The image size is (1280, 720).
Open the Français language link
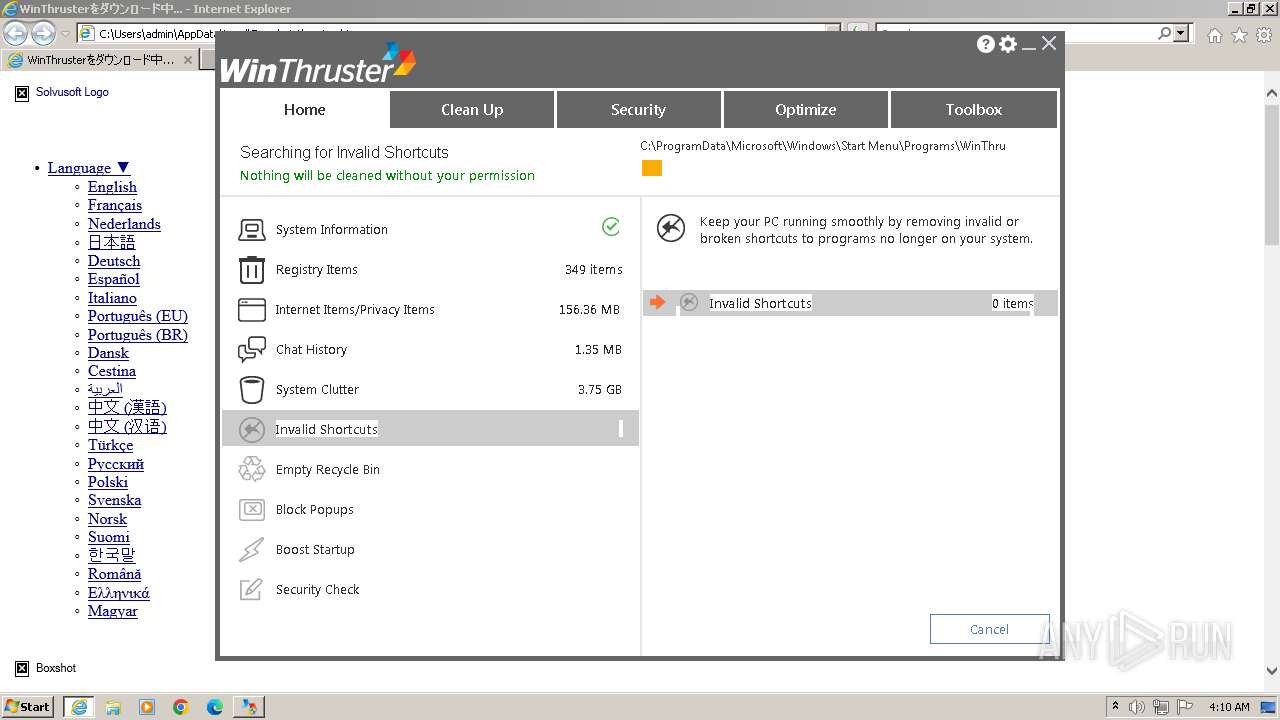115,205
